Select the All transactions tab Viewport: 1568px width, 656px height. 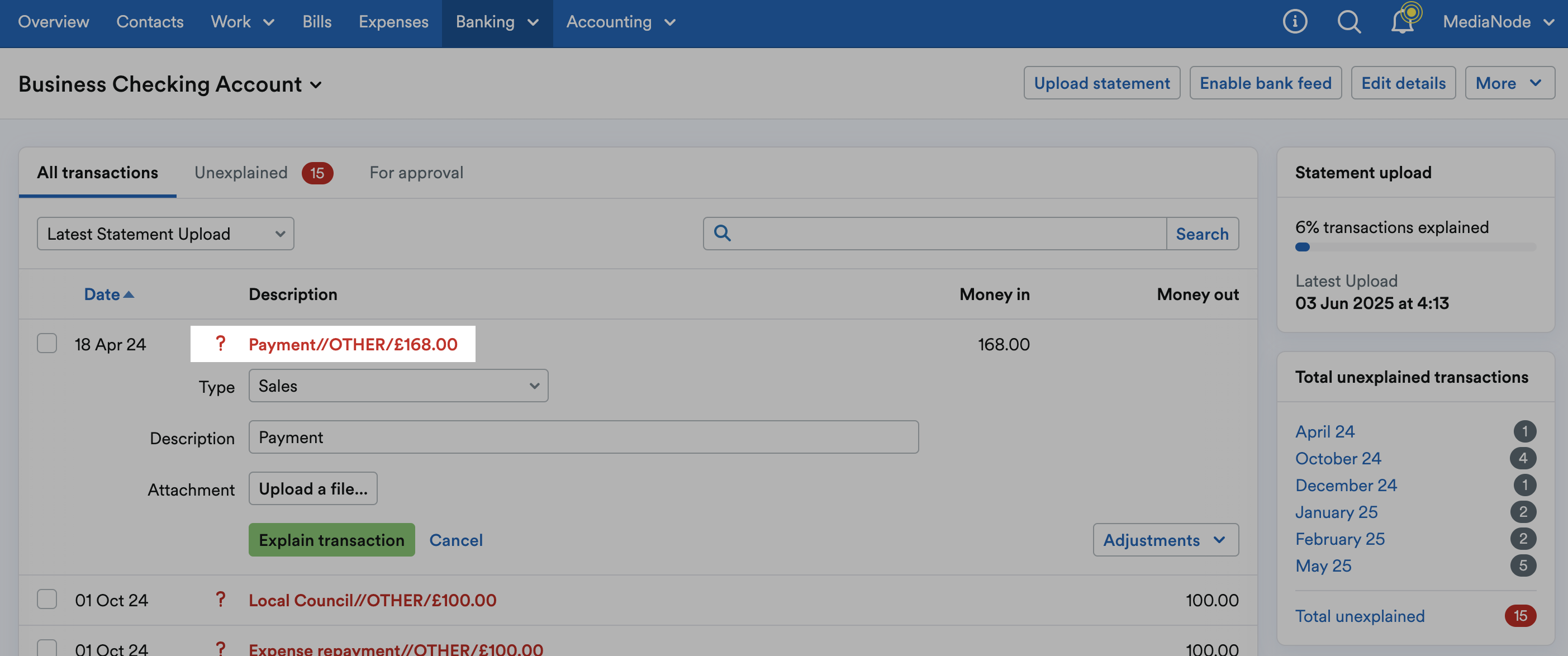(97, 173)
